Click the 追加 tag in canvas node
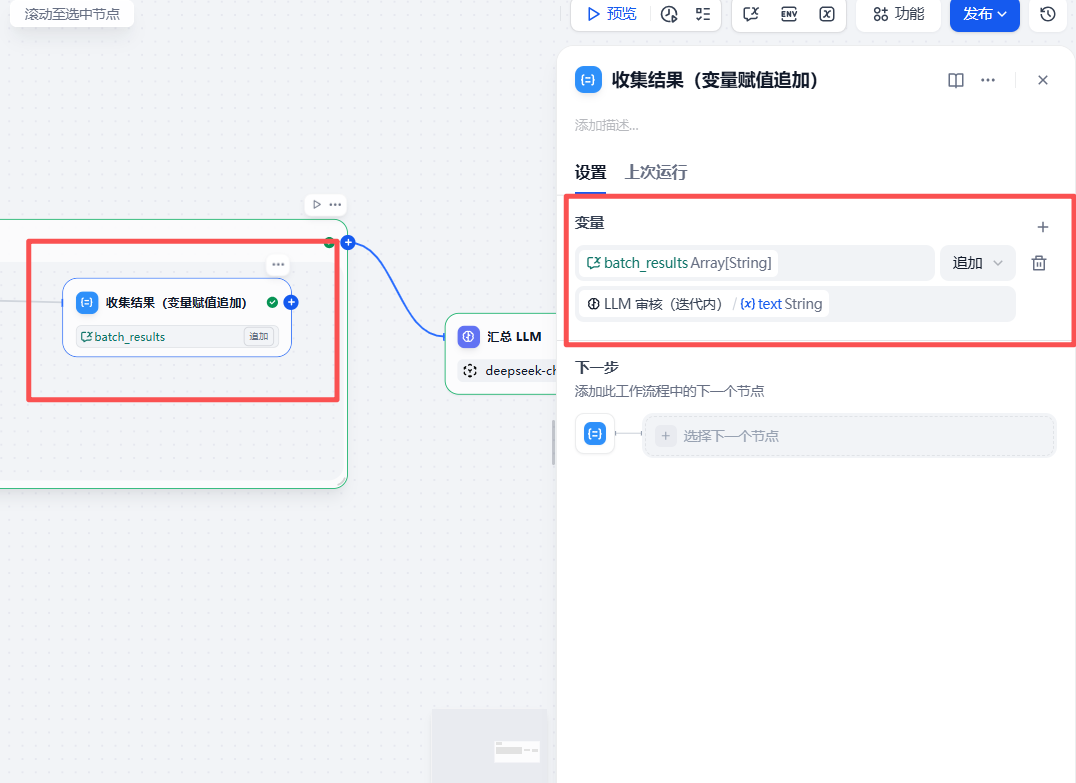The image size is (1076, 783). (259, 336)
